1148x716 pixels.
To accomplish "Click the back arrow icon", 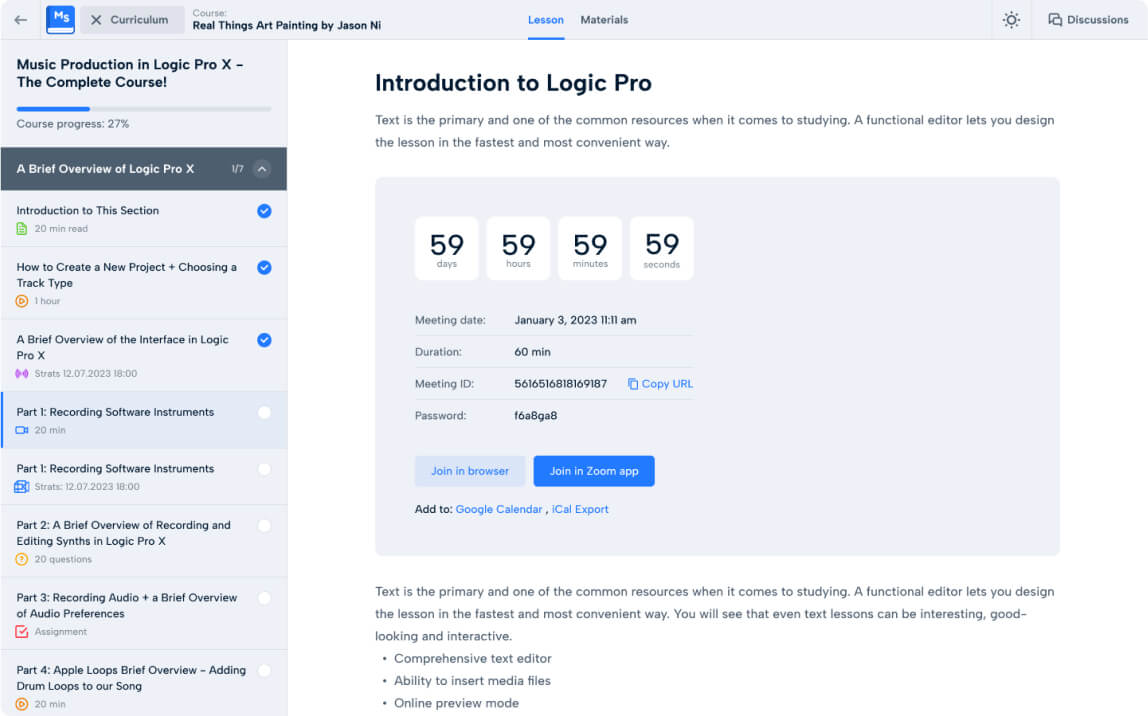I will tap(20, 20).
